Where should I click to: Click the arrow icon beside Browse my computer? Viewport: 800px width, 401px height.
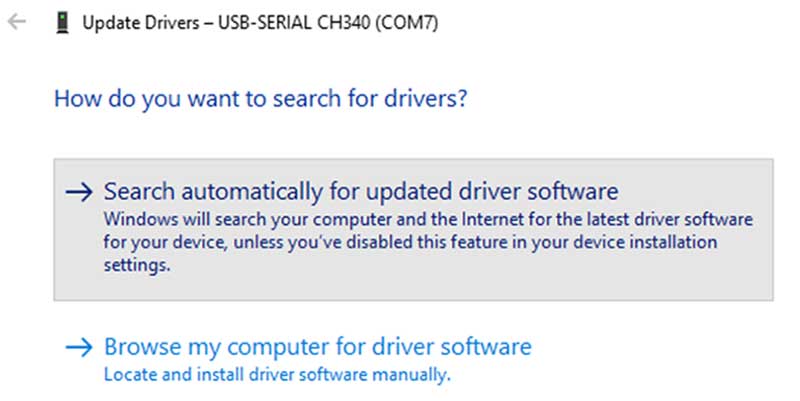[x=78, y=348]
